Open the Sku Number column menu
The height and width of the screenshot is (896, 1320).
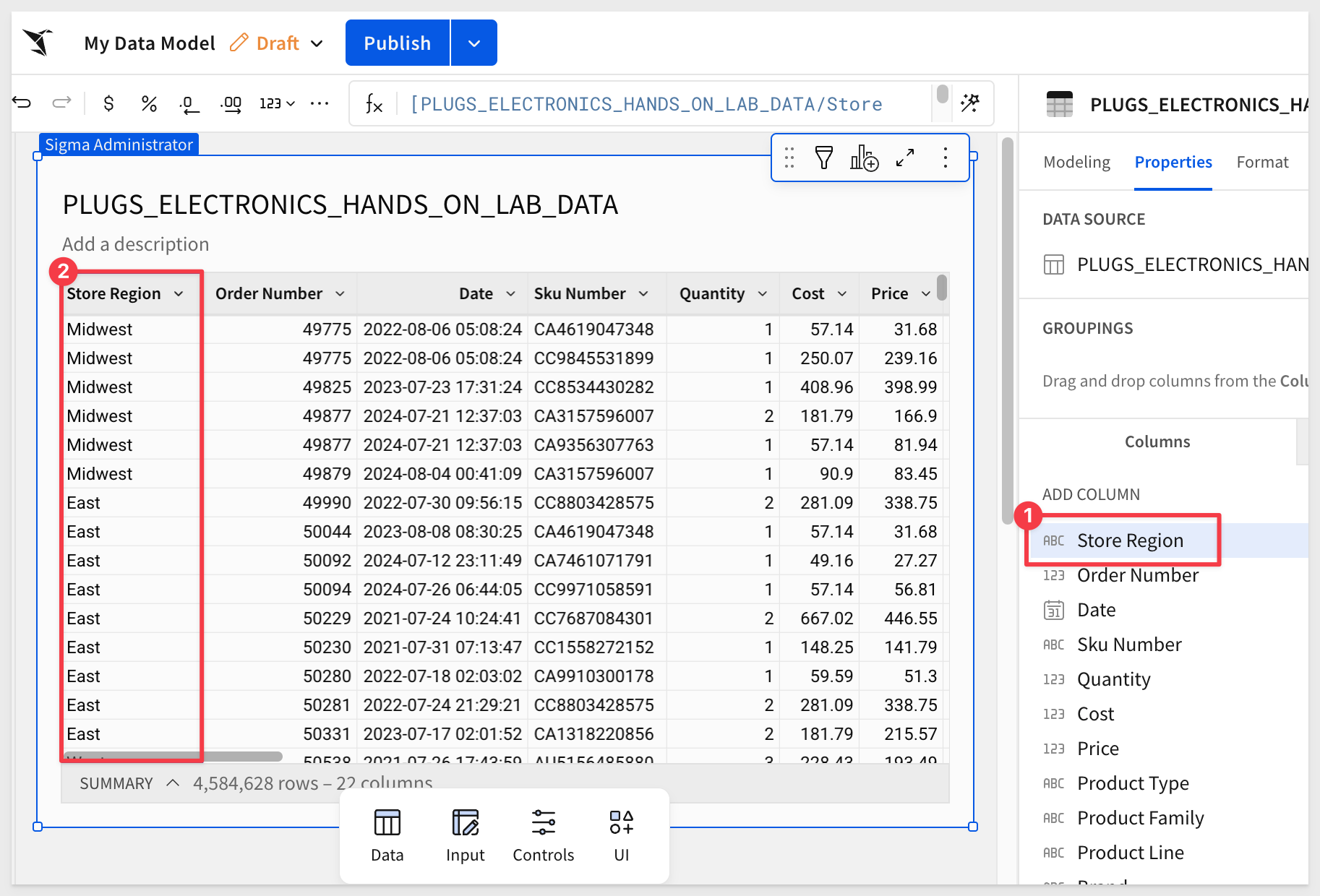tap(643, 293)
